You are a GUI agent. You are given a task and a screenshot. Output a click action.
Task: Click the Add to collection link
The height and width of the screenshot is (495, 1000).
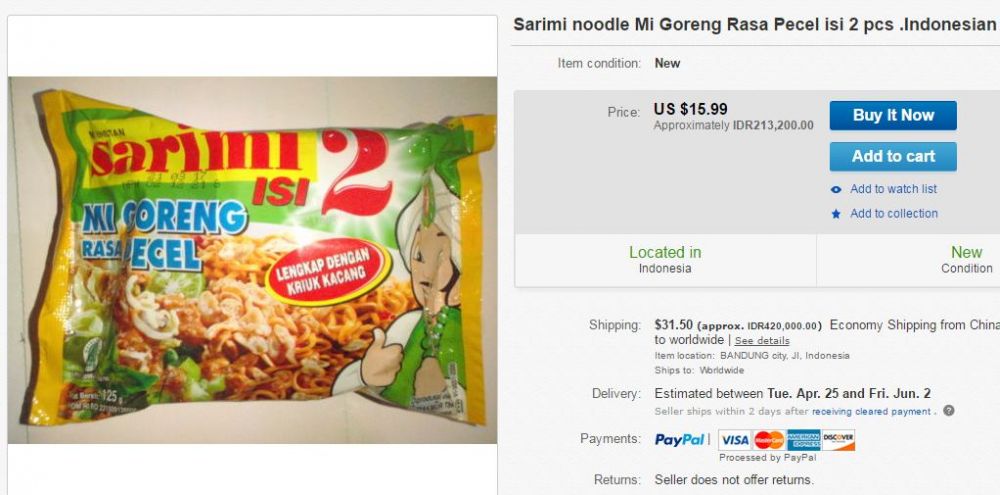[x=893, y=214]
